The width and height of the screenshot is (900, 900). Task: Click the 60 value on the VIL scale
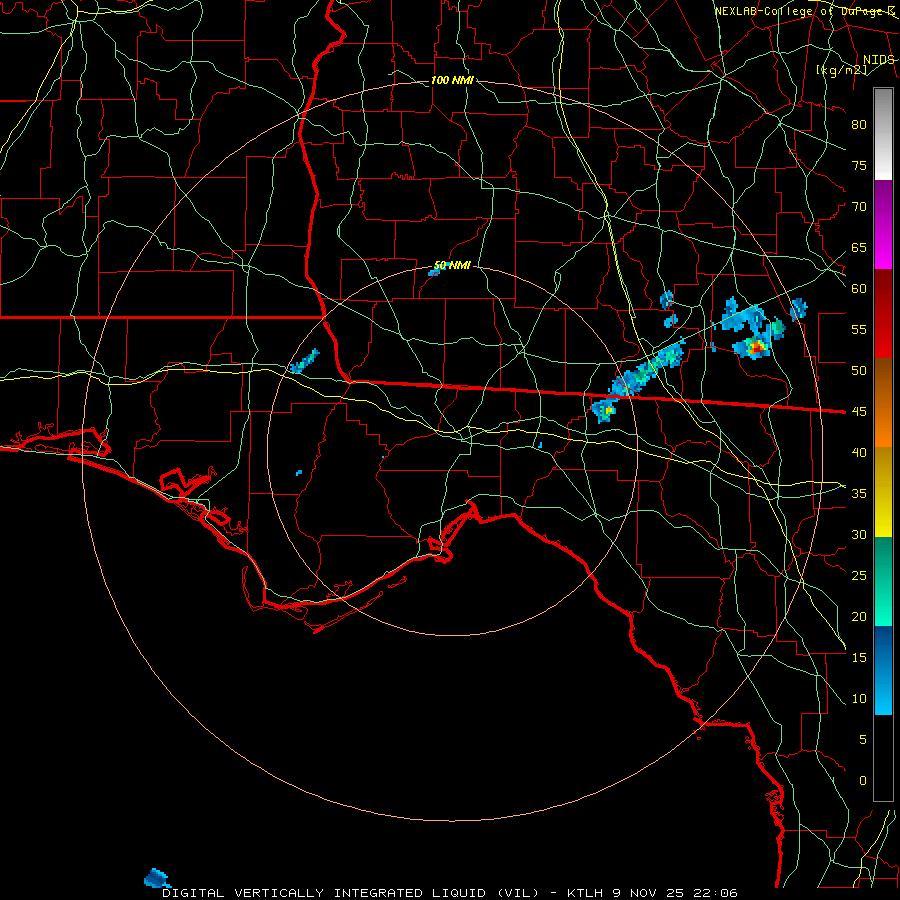tap(859, 289)
